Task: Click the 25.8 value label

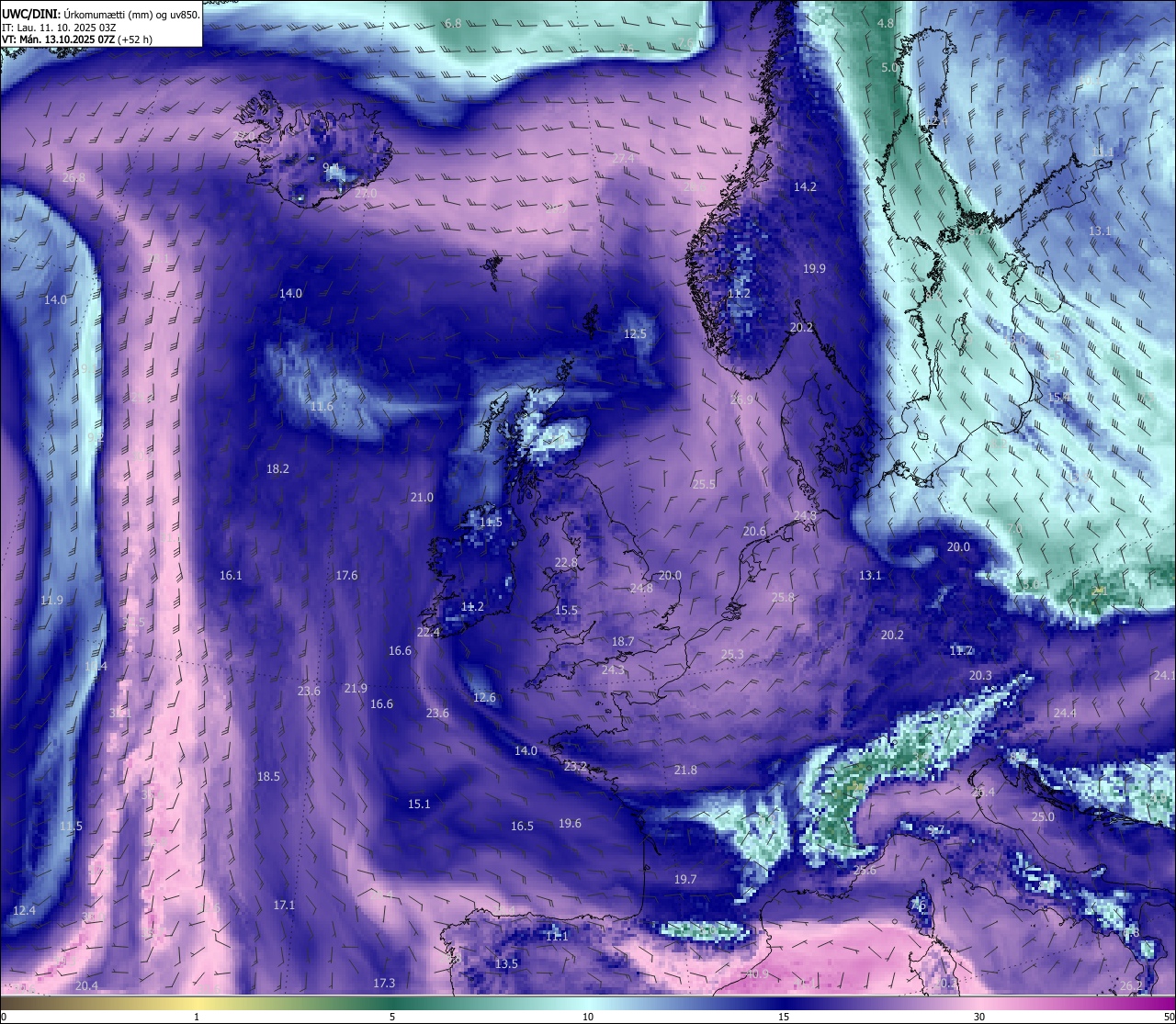Action: (783, 597)
